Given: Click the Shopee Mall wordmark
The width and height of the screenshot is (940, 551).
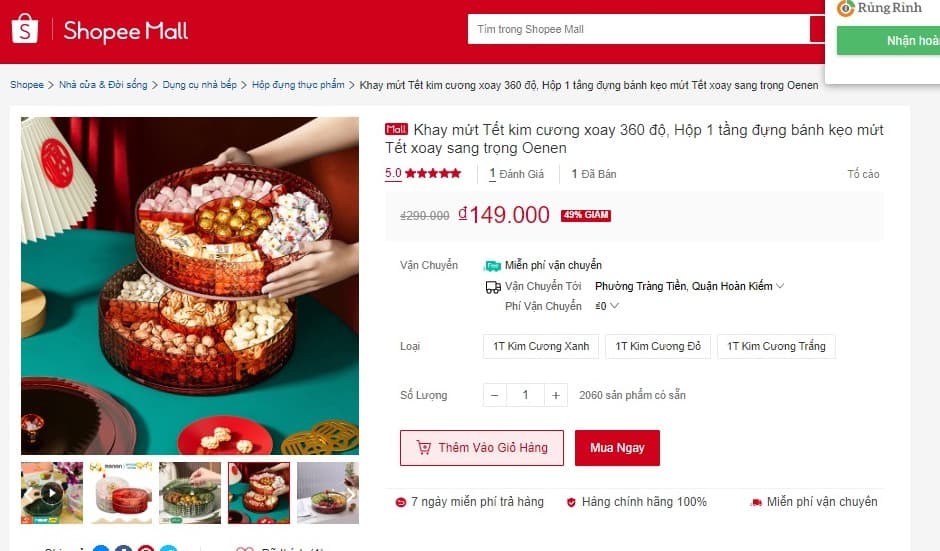Looking at the screenshot, I should tap(125, 31).
